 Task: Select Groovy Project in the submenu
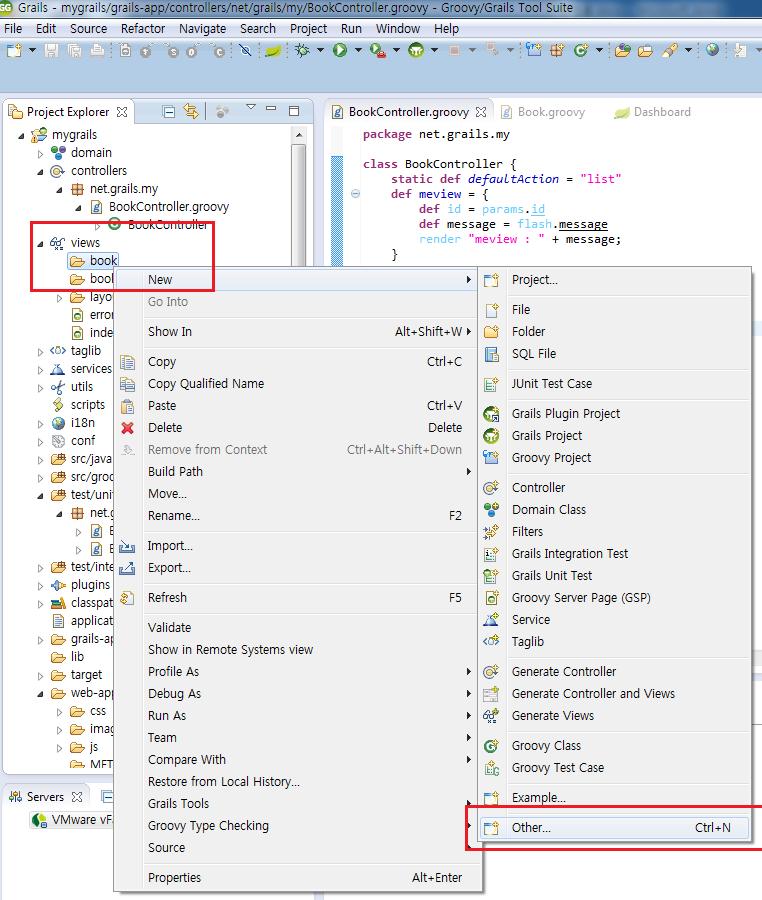[615, 457]
